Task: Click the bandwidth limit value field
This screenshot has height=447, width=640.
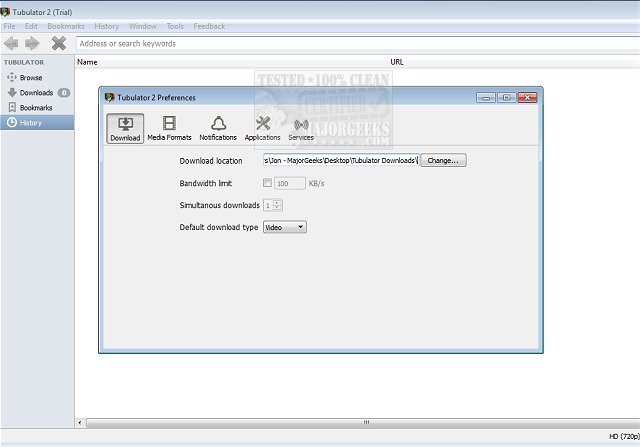Action: [290, 183]
